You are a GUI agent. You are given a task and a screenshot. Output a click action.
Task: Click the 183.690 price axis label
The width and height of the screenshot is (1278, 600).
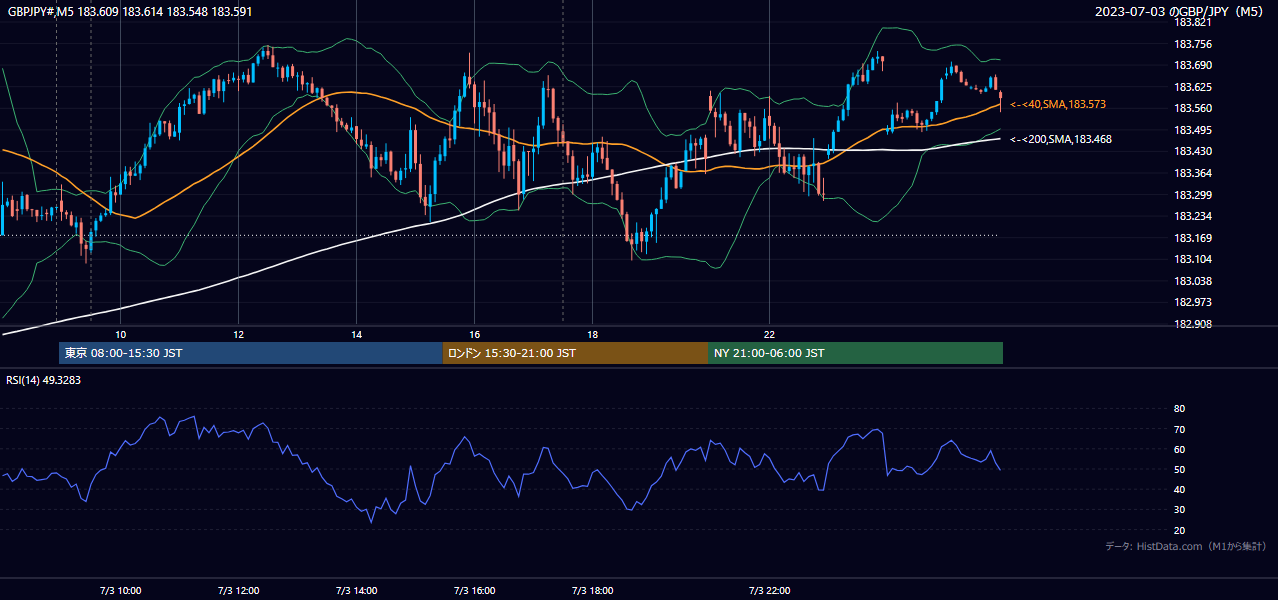coord(1192,65)
